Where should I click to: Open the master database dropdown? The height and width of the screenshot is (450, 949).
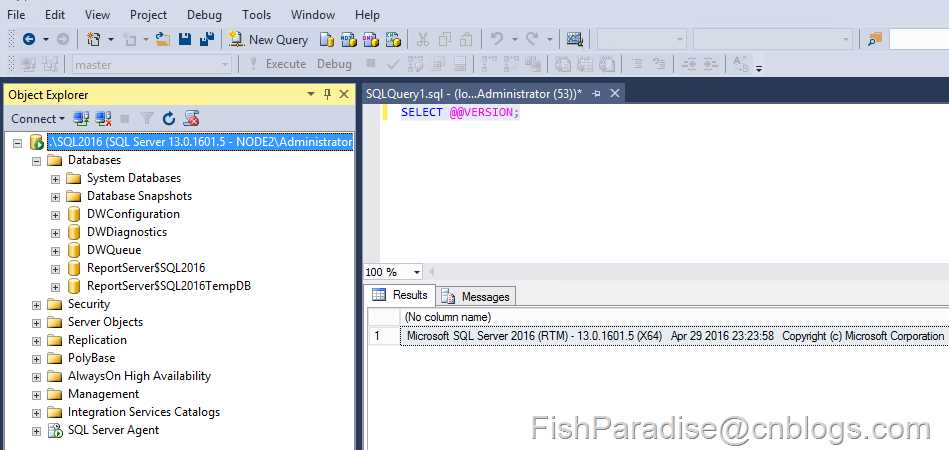tap(225, 65)
